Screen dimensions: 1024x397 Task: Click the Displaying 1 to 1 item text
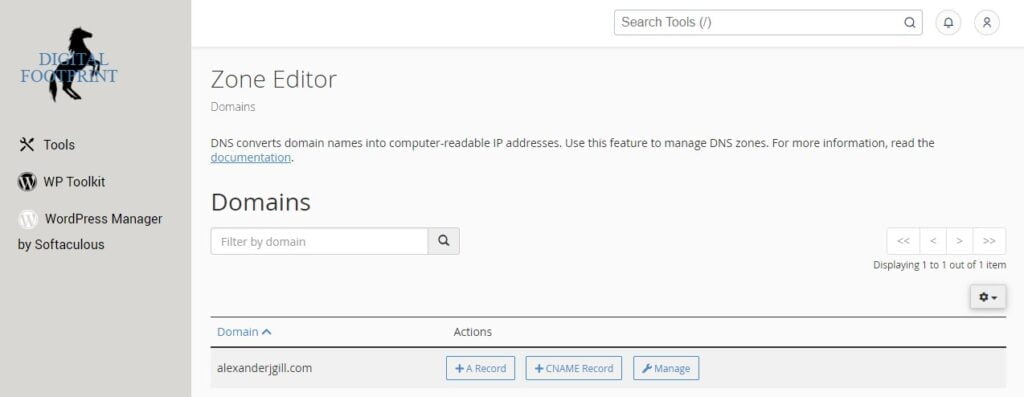[939, 265]
